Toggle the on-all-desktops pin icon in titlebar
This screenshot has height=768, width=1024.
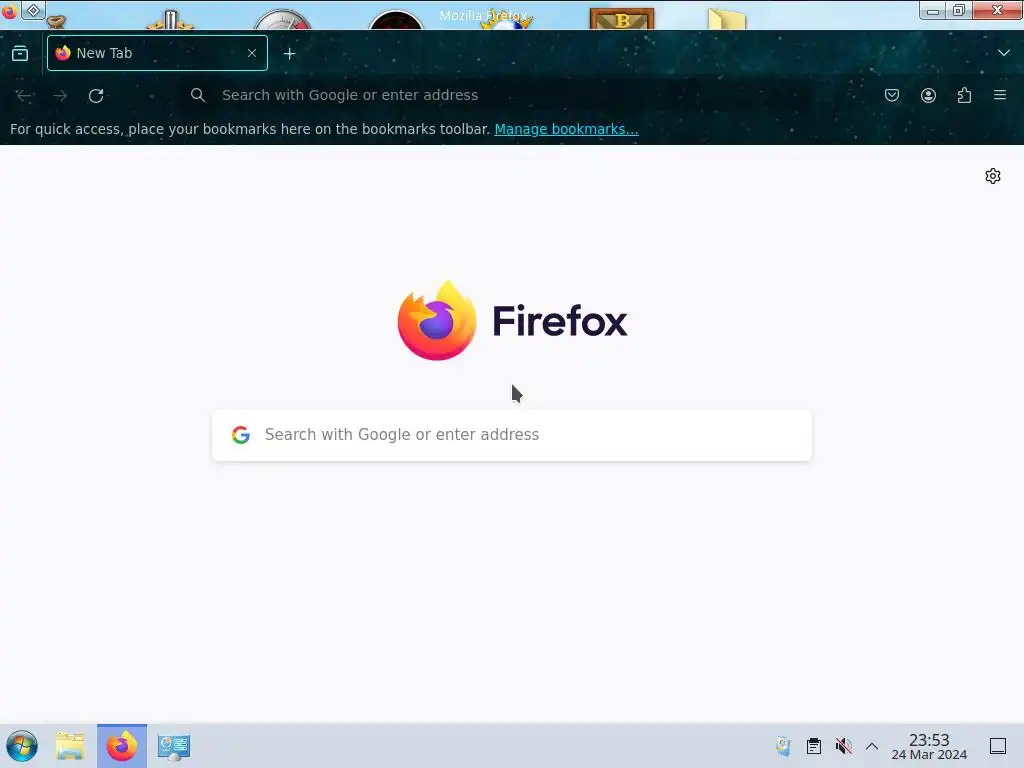pyautogui.click(x=33, y=10)
